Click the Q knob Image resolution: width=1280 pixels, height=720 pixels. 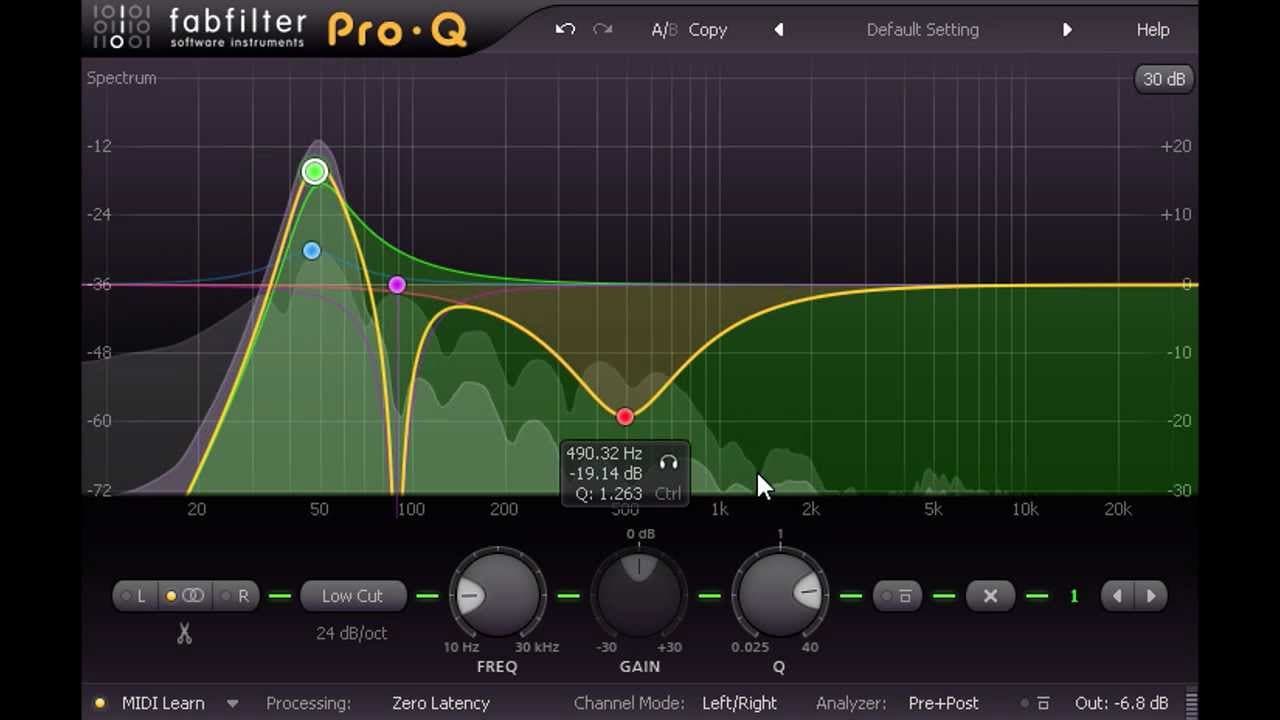pos(780,596)
